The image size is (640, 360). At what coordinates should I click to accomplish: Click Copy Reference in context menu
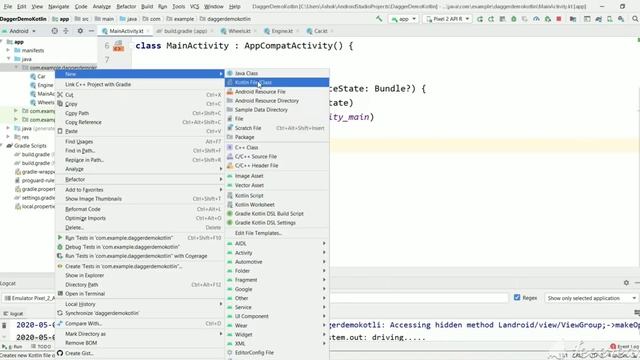(140, 122)
